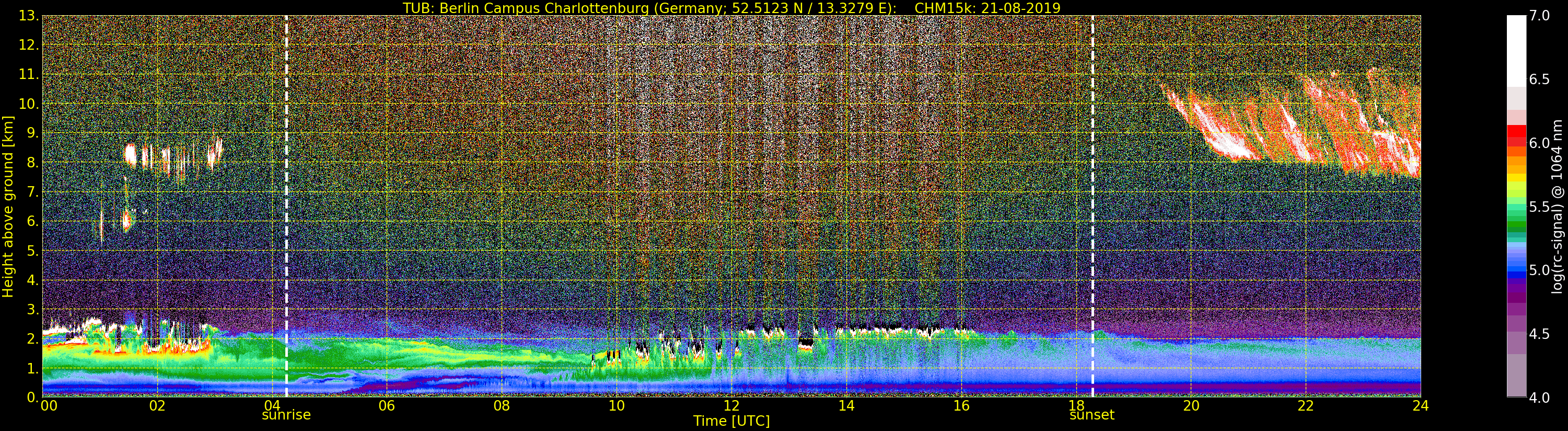Image resolution: width=1568 pixels, height=431 pixels.
Task: Click height-axis tick label '6.'
Action: coord(32,221)
